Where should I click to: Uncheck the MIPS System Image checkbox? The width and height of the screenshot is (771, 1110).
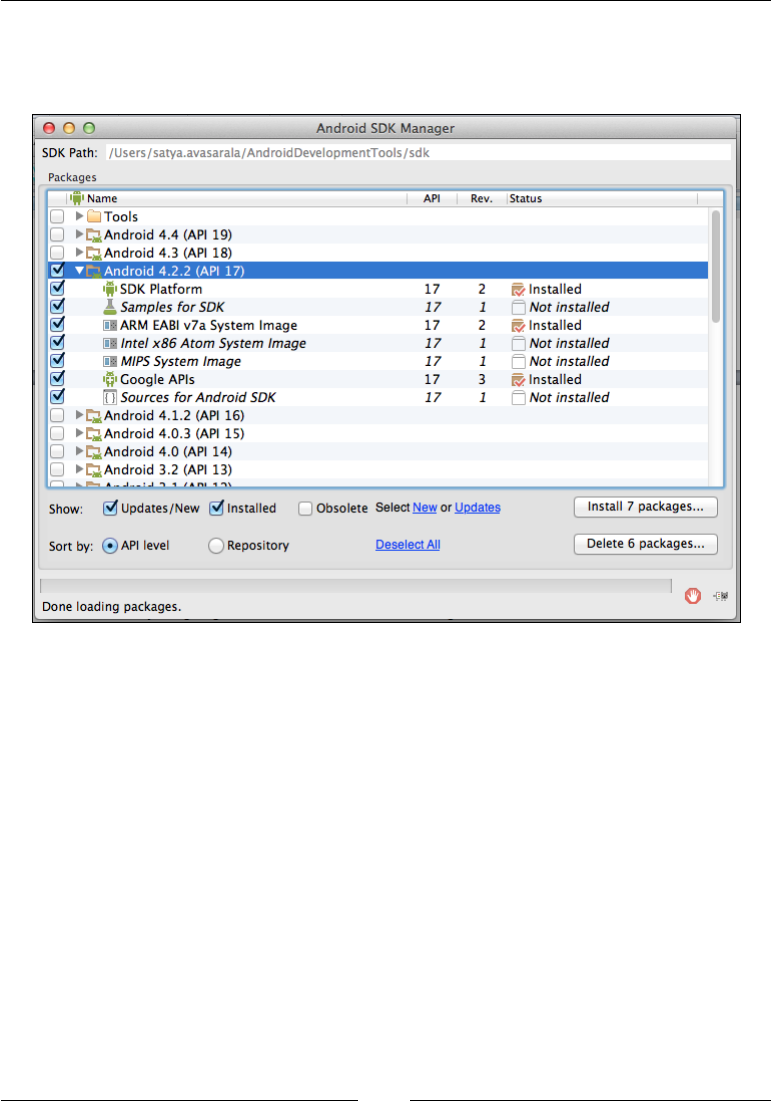click(x=57, y=361)
